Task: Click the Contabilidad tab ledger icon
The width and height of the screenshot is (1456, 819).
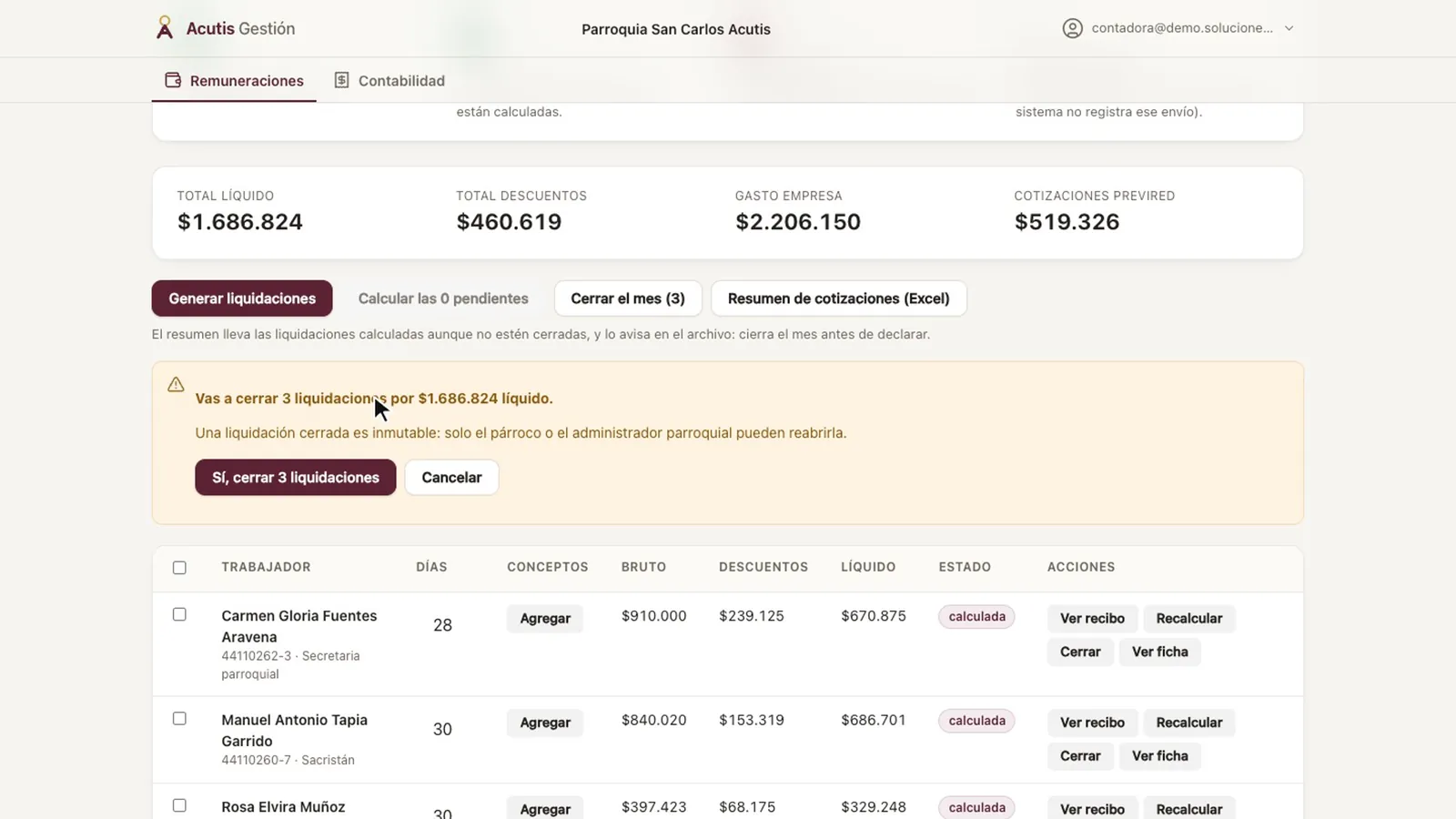Action: point(341,80)
